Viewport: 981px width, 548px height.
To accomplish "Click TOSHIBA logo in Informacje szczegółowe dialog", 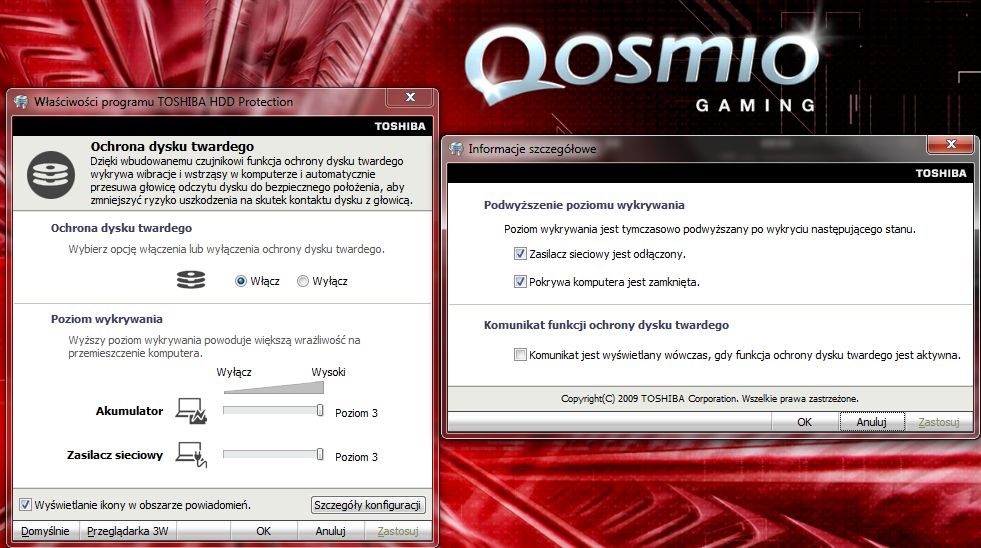I will tap(941, 173).
